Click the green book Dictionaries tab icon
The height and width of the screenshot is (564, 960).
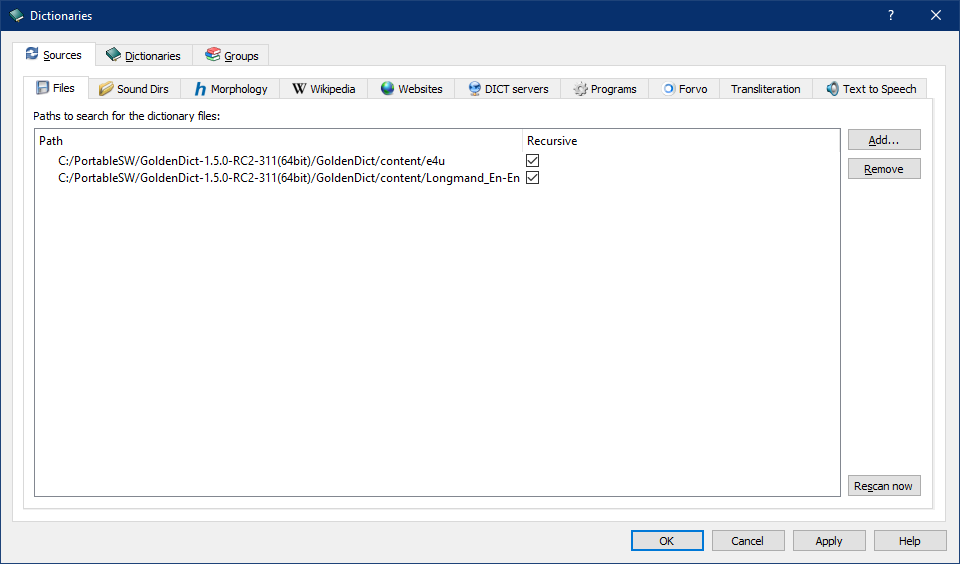113,55
